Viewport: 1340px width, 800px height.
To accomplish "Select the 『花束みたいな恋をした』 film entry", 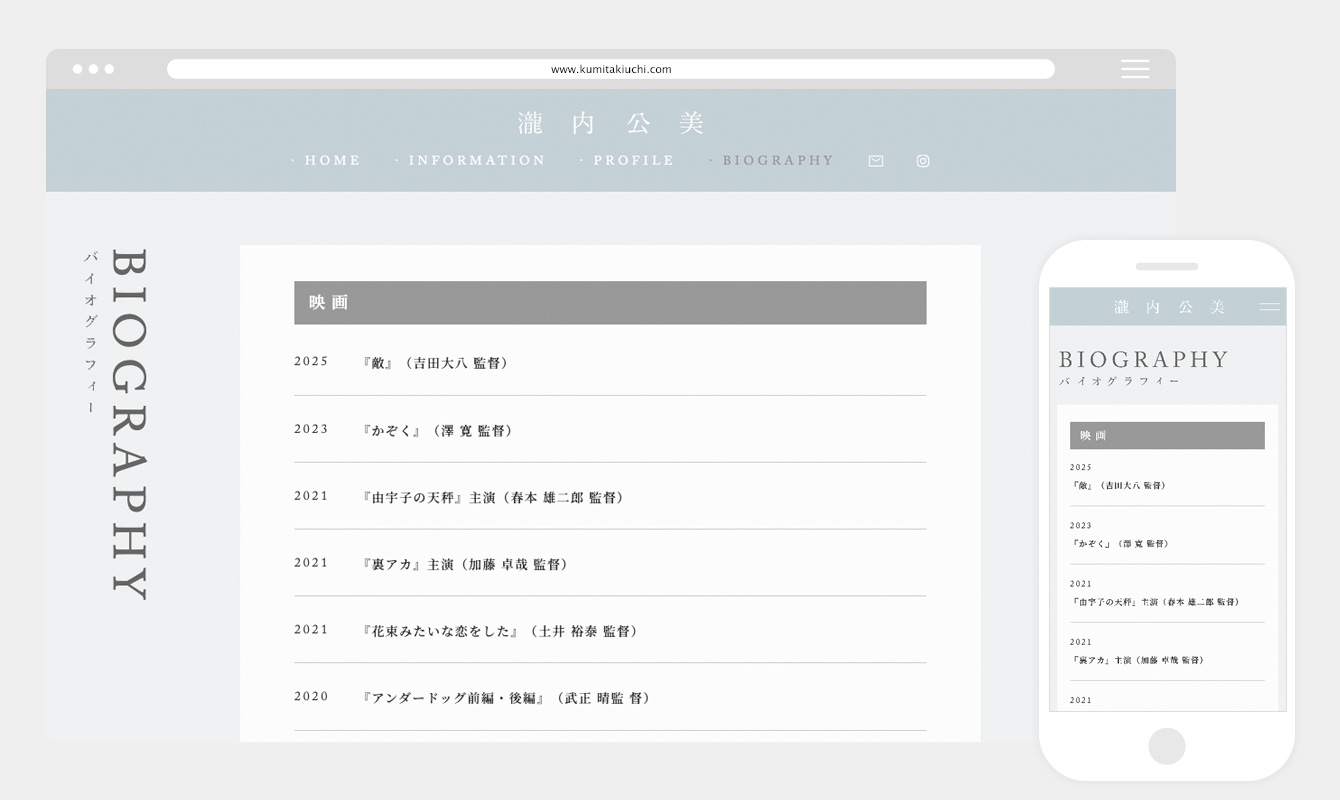I will click(x=500, y=631).
